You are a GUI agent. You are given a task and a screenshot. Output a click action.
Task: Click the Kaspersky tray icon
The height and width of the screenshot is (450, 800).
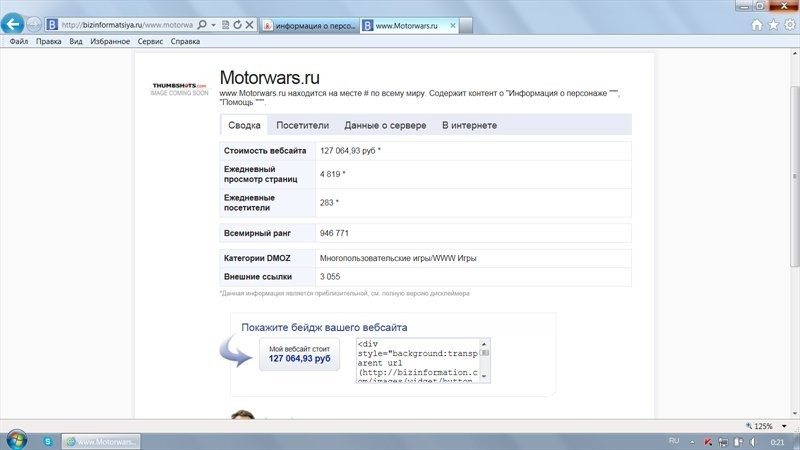point(708,442)
